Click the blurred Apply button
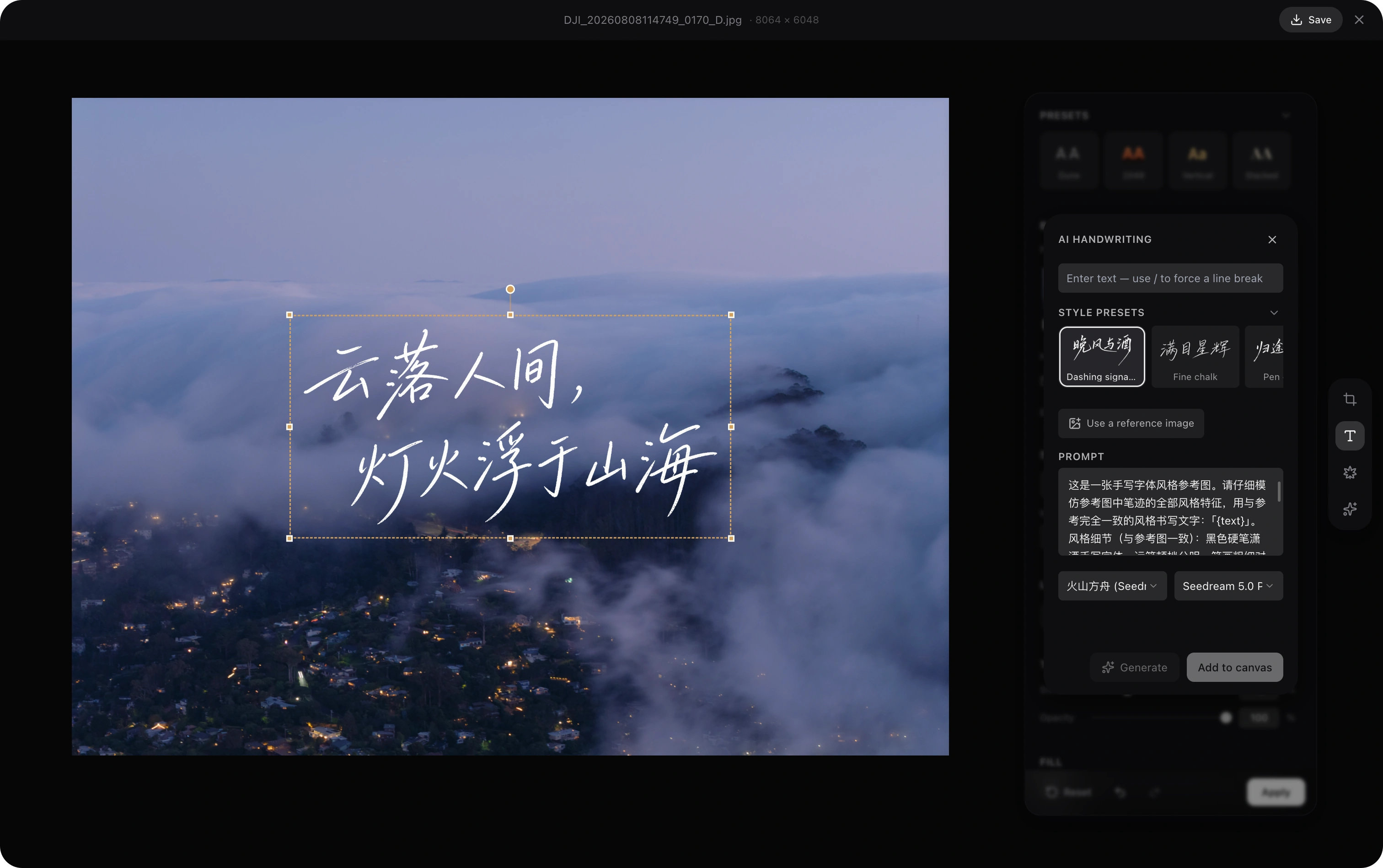 pos(1276,792)
